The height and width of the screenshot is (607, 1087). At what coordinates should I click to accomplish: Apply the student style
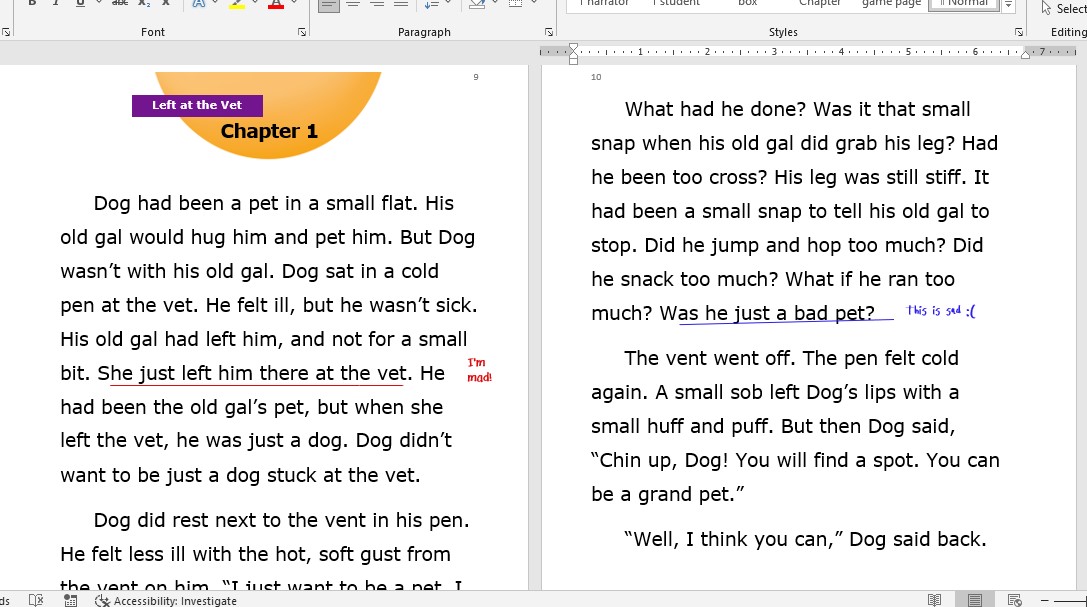tap(676, 3)
